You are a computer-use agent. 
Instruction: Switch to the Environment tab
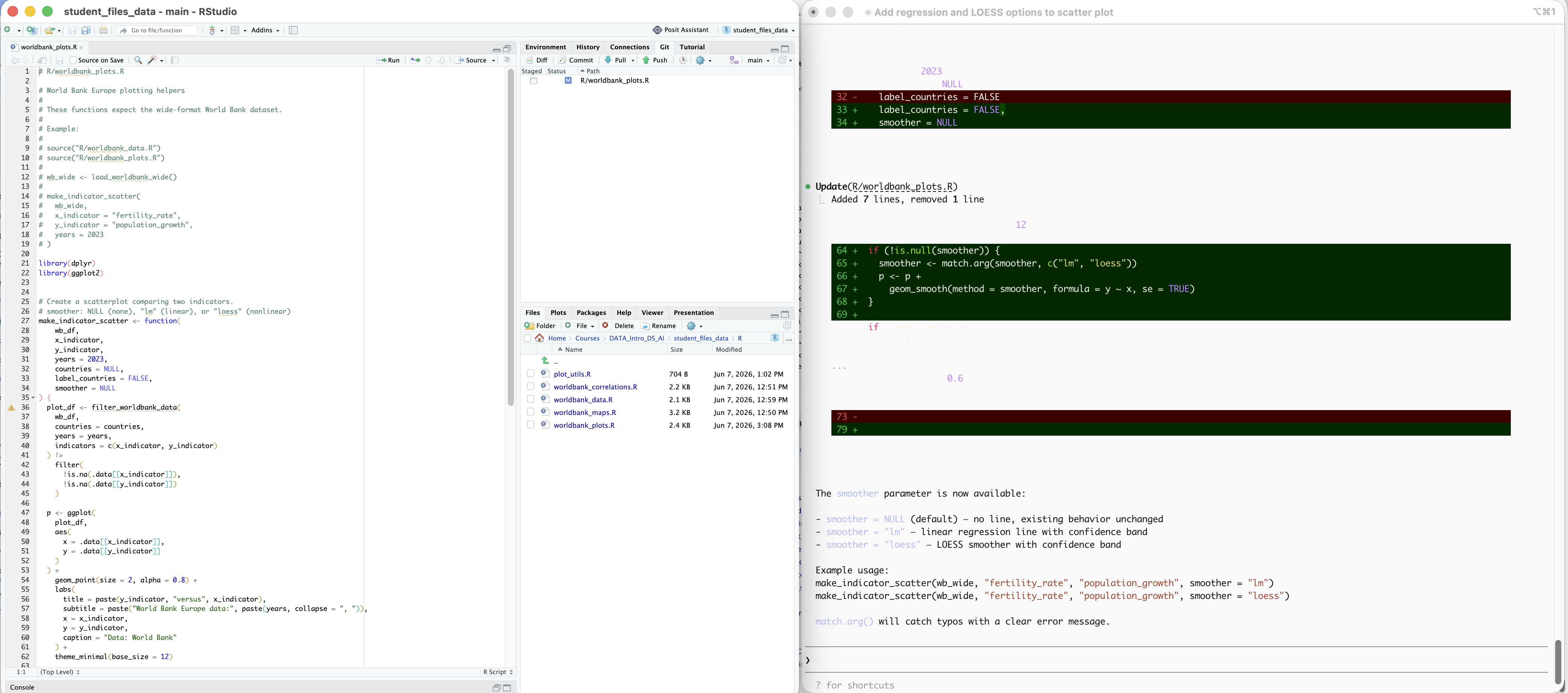(545, 47)
